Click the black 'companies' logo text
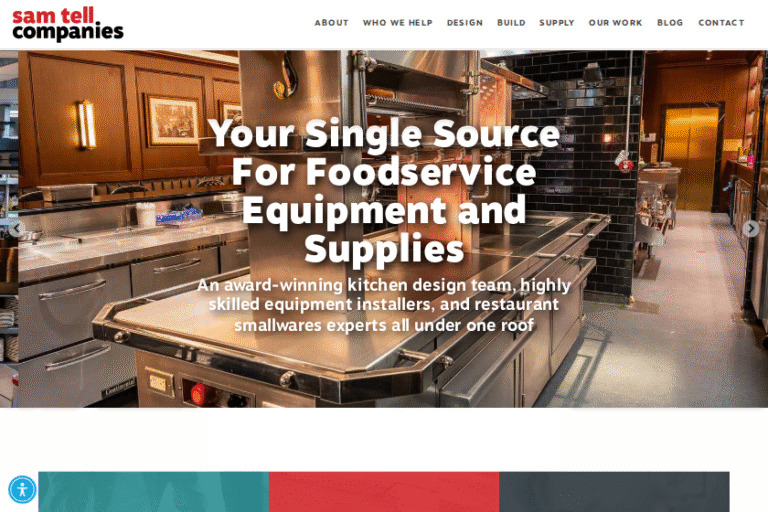 pyautogui.click(x=68, y=32)
